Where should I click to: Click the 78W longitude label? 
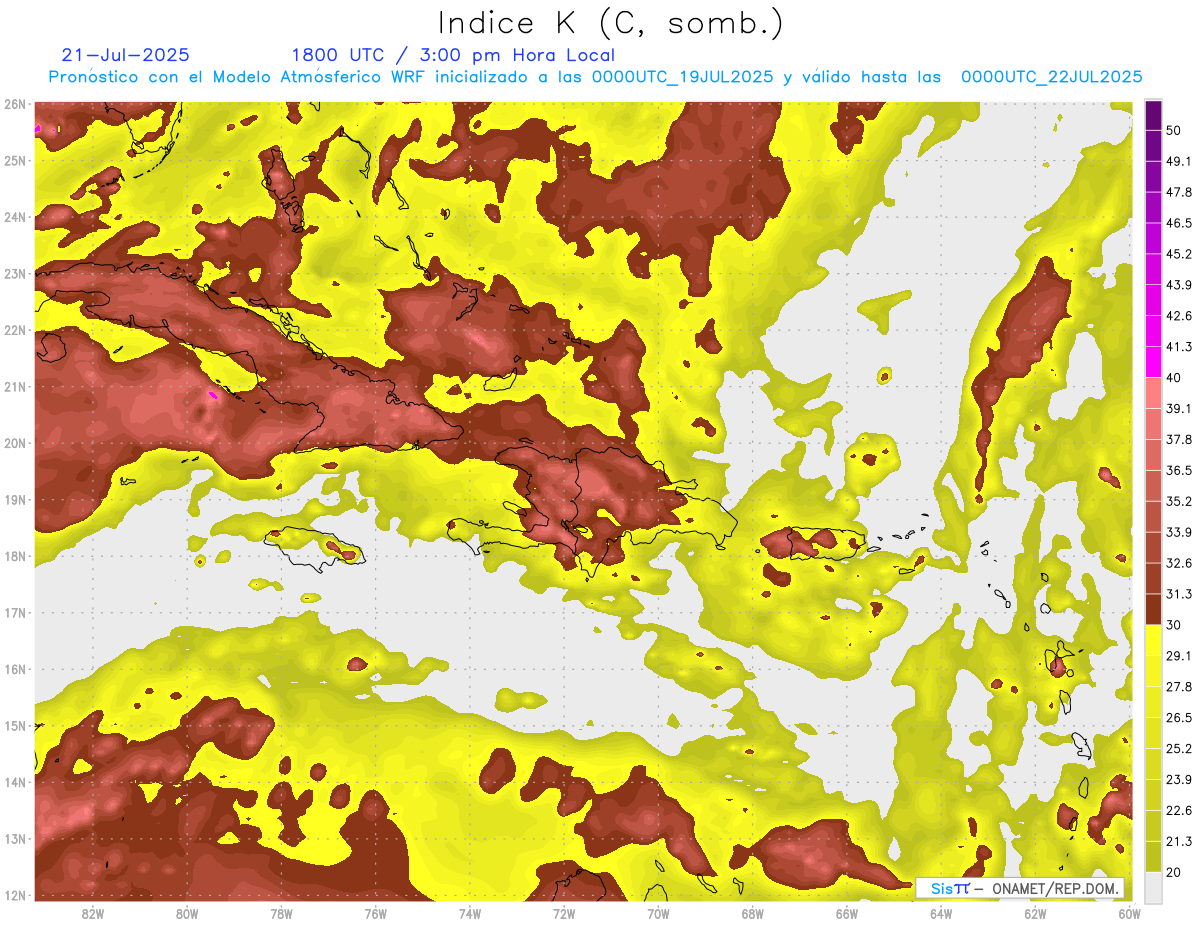point(281,913)
